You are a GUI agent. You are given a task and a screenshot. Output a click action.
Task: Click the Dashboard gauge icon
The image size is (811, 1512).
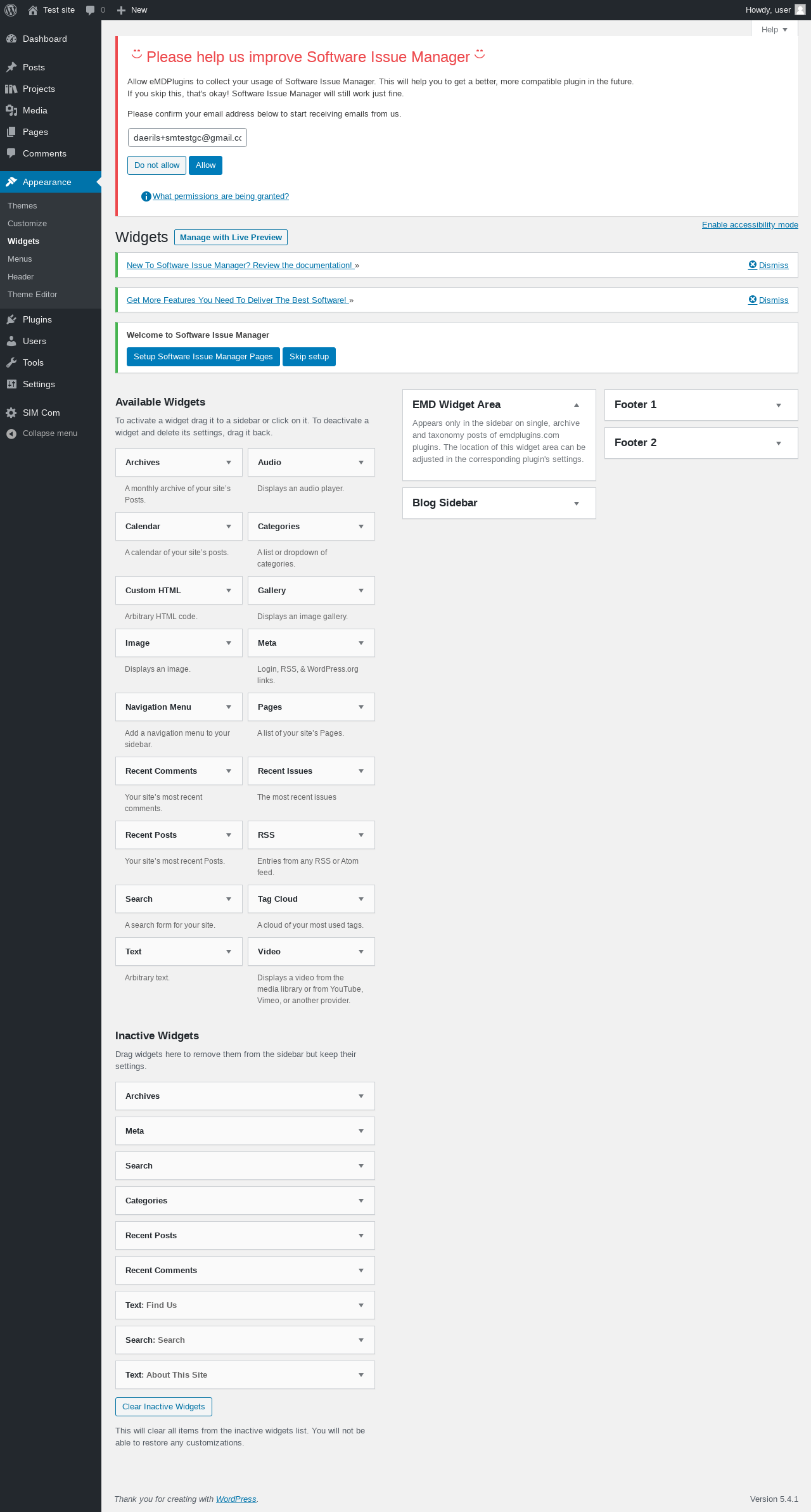pyautogui.click(x=11, y=39)
